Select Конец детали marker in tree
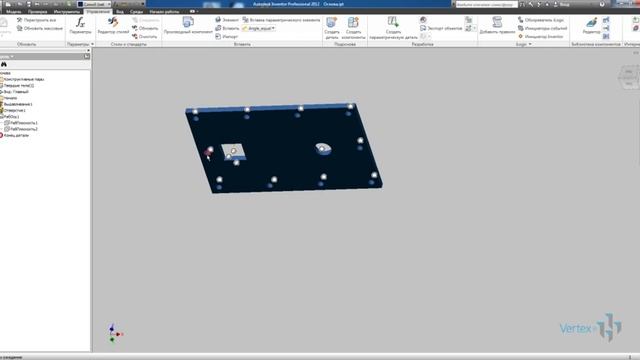Screen dimensions: 640x360 coord(16,135)
